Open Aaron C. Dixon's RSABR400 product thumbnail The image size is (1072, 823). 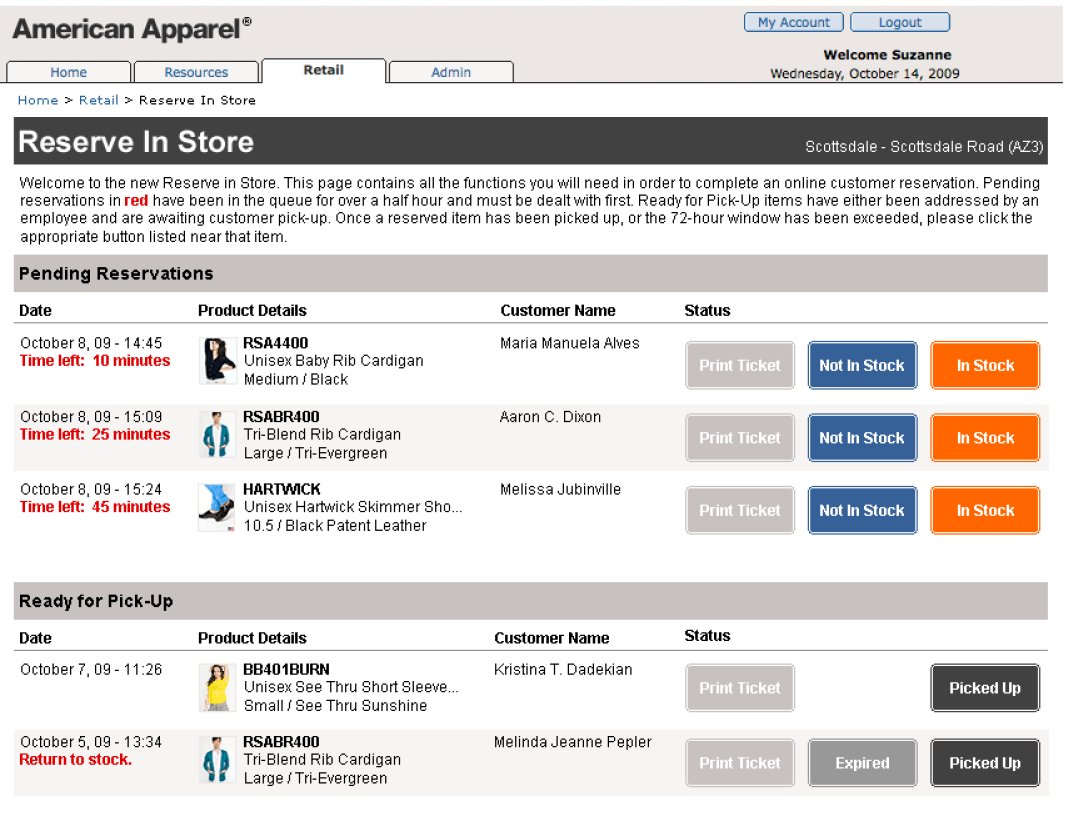[x=217, y=434]
